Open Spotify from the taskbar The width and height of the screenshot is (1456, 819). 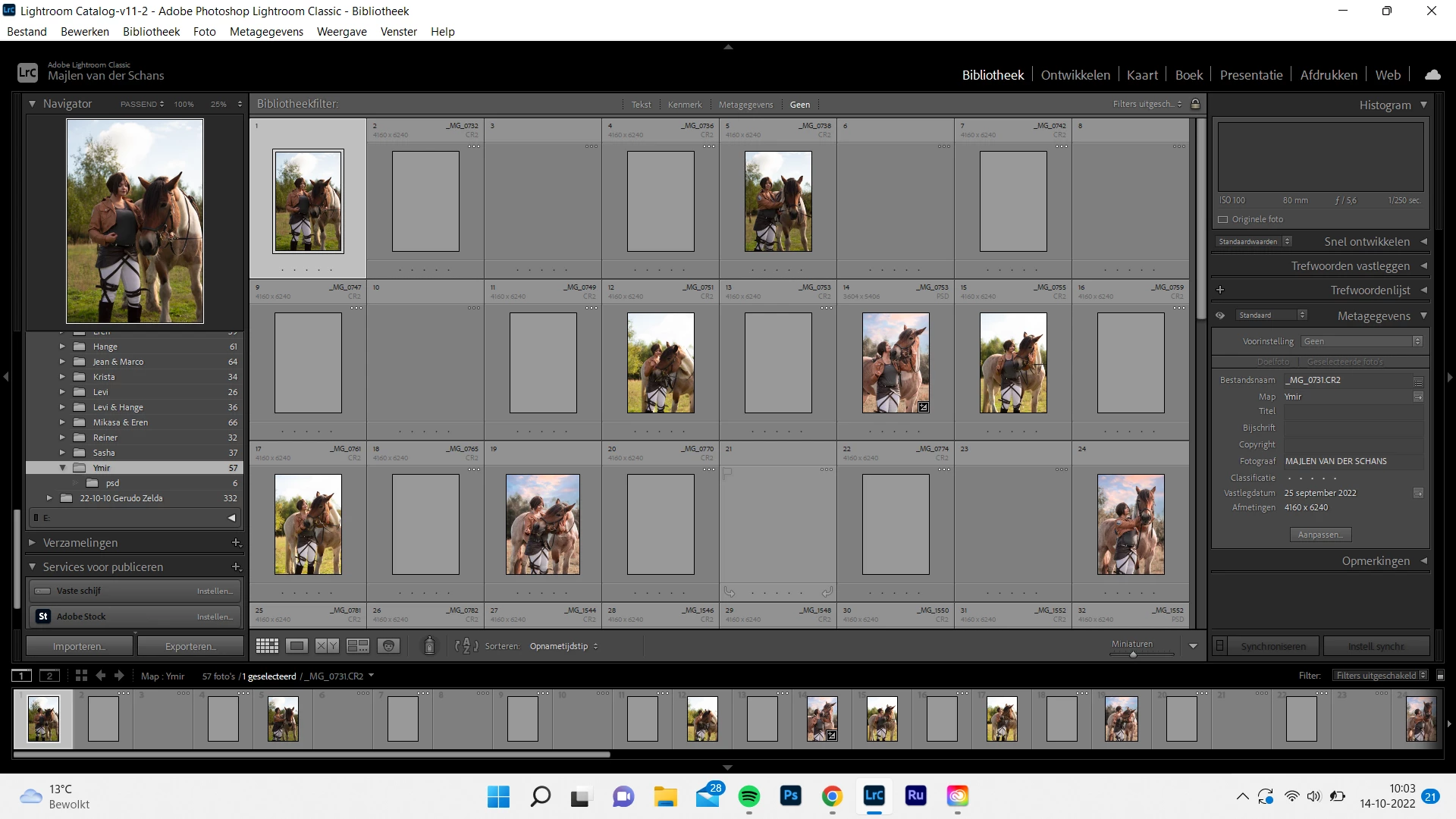click(x=748, y=796)
